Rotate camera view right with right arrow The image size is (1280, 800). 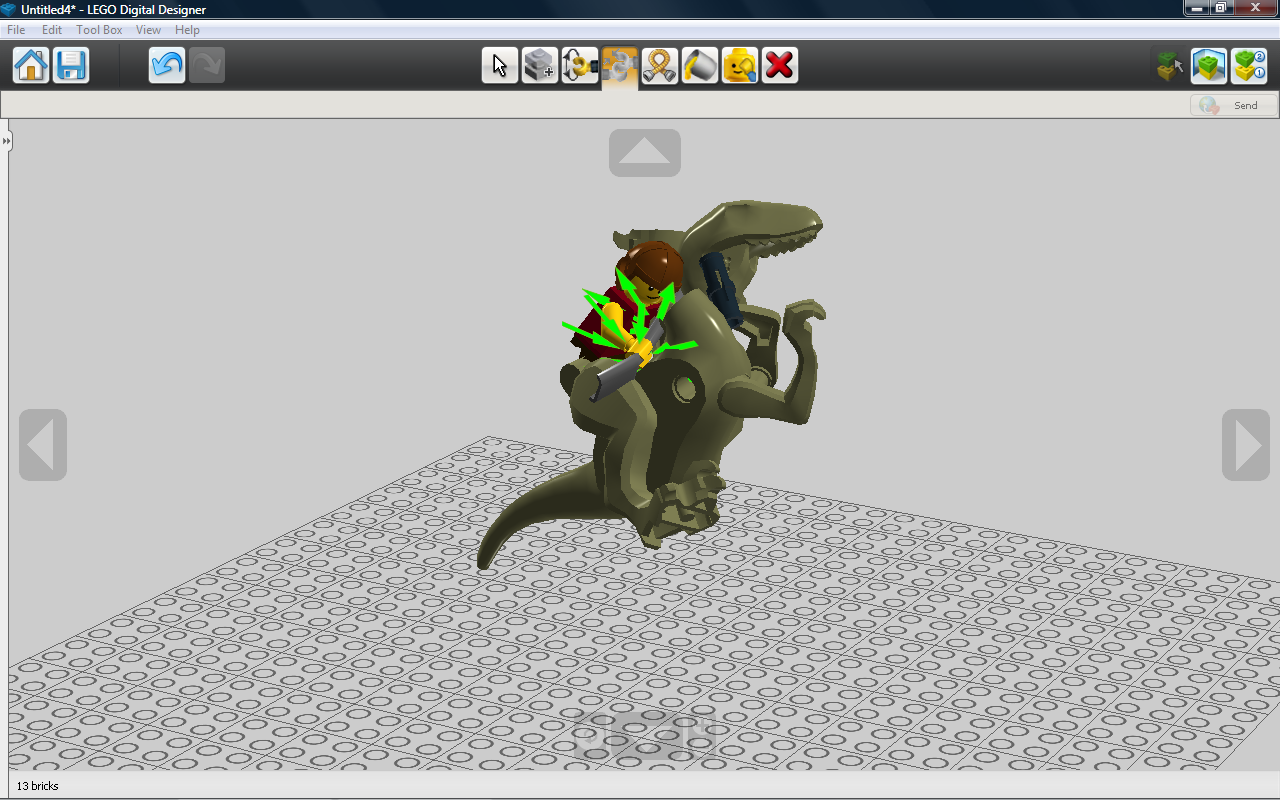1246,444
